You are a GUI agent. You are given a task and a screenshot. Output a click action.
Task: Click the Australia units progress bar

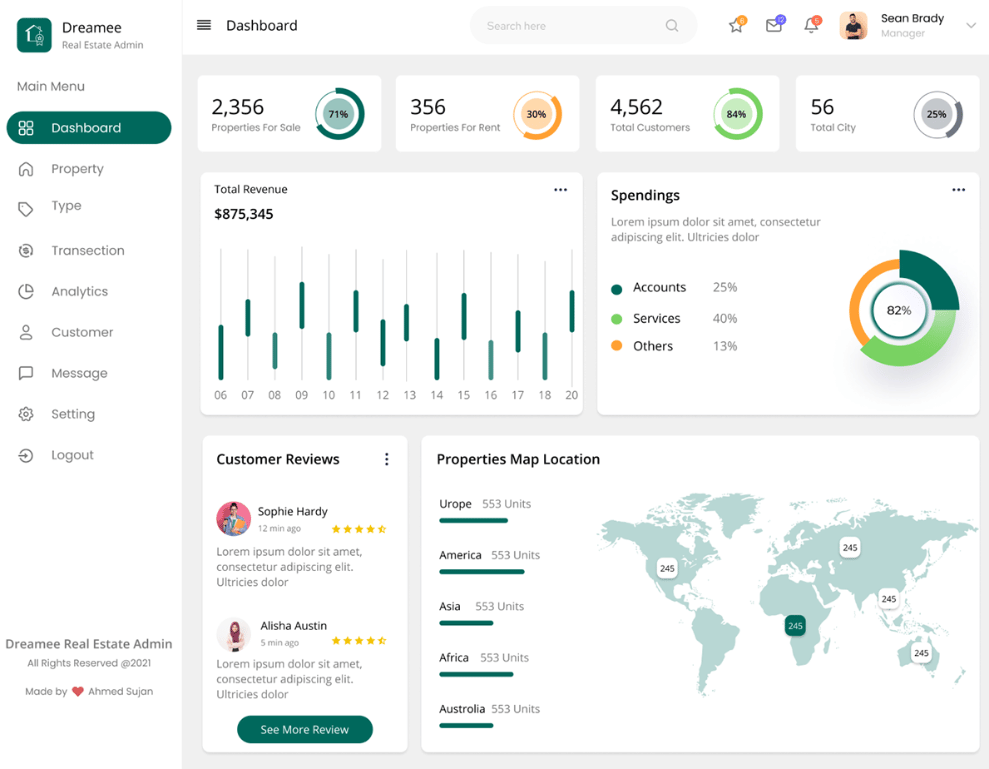466,725
